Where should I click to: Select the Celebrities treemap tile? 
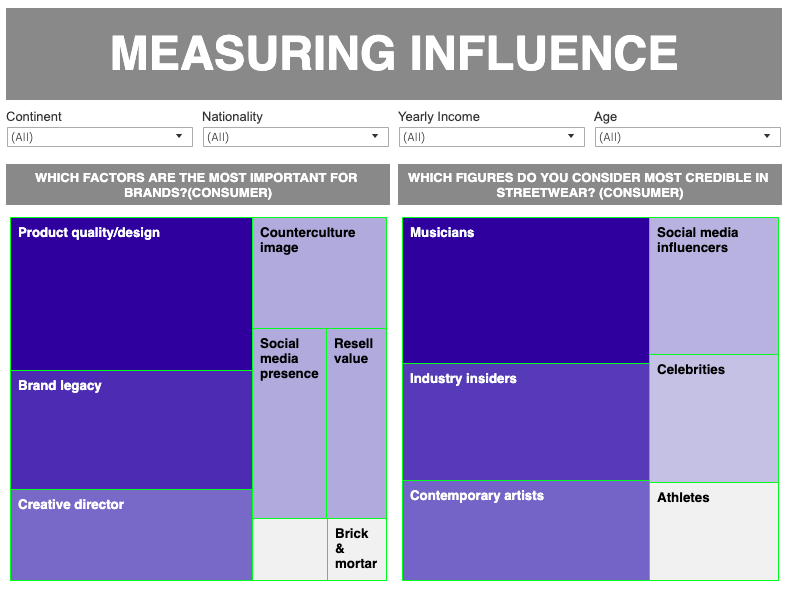pyautogui.click(x=713, y=418)
